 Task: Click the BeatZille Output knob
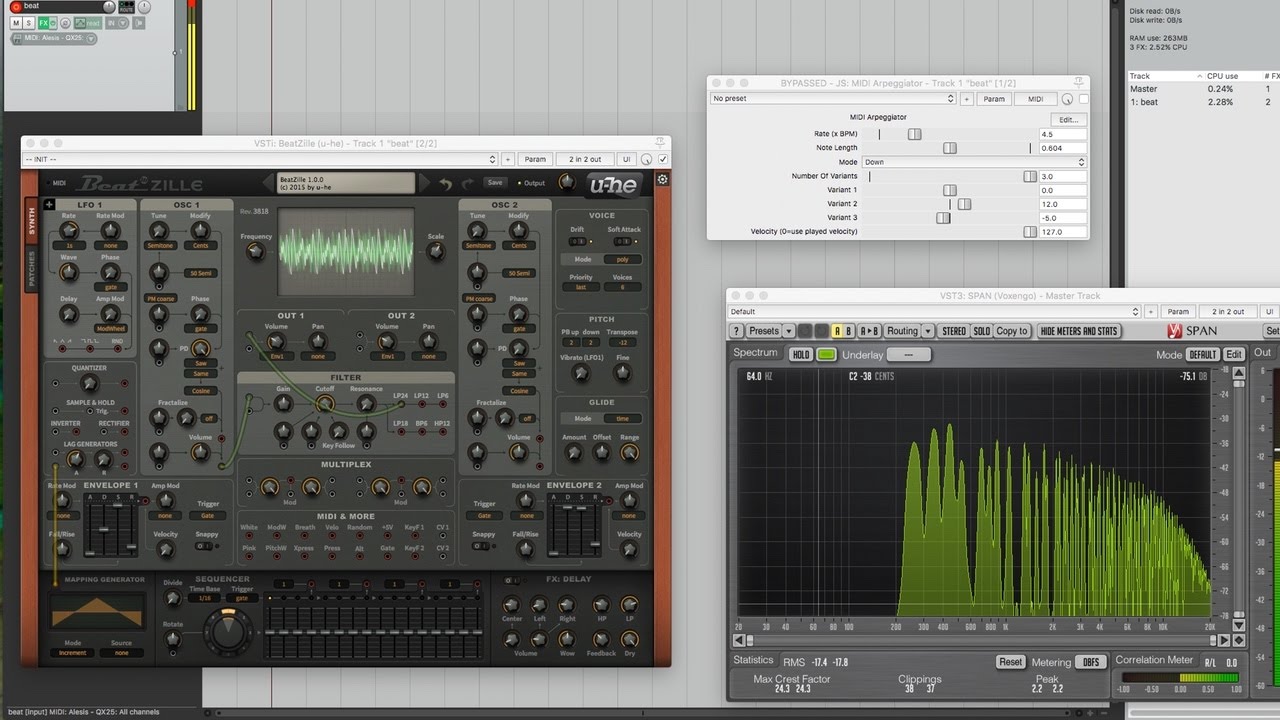coord(567,182)
